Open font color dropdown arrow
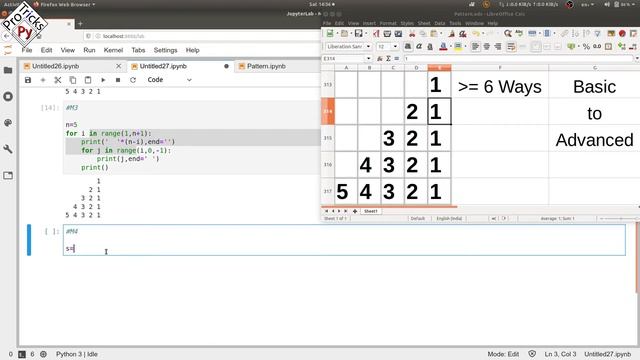This screenshot has height=360, width=640. [x=451, y=47]
